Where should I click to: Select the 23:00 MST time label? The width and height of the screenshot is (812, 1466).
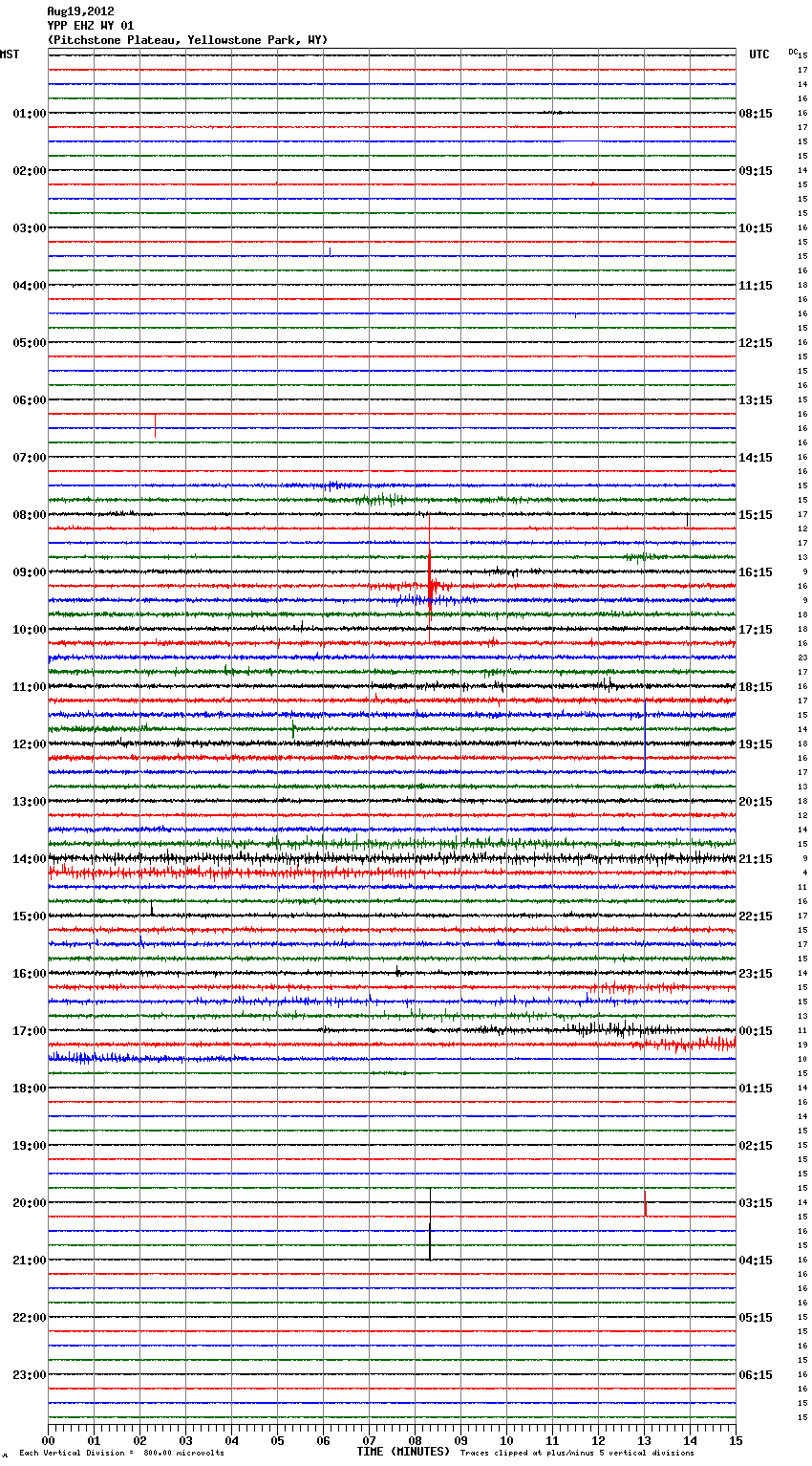29,1375
